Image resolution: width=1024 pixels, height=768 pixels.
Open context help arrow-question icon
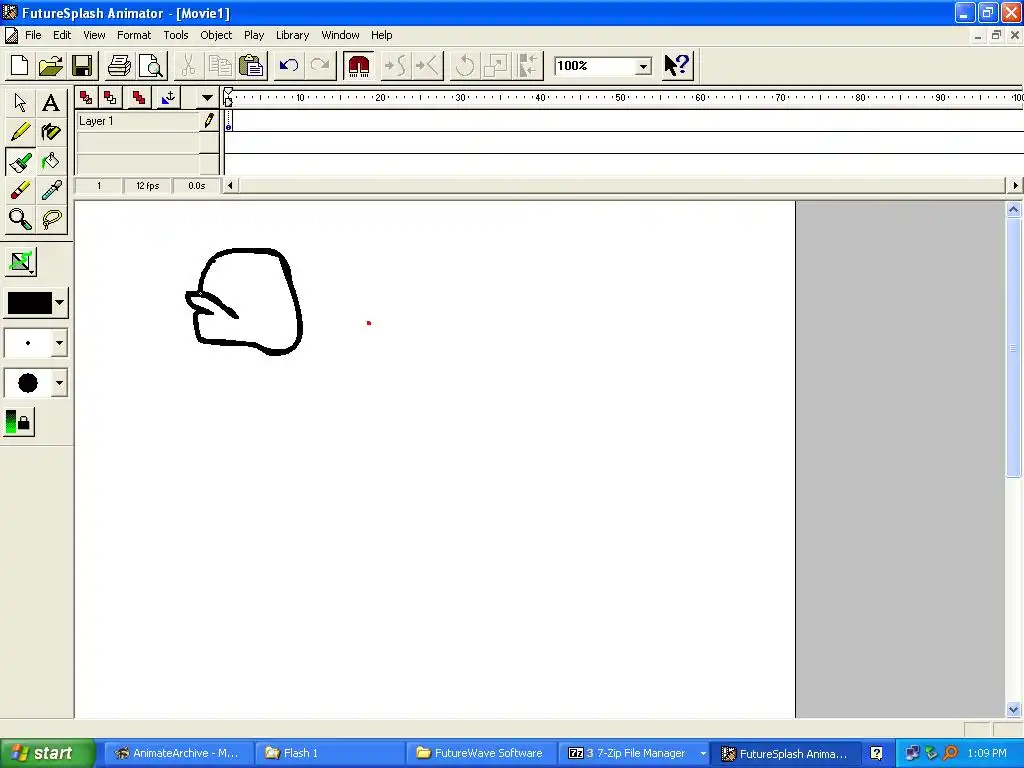coord(677,65)
